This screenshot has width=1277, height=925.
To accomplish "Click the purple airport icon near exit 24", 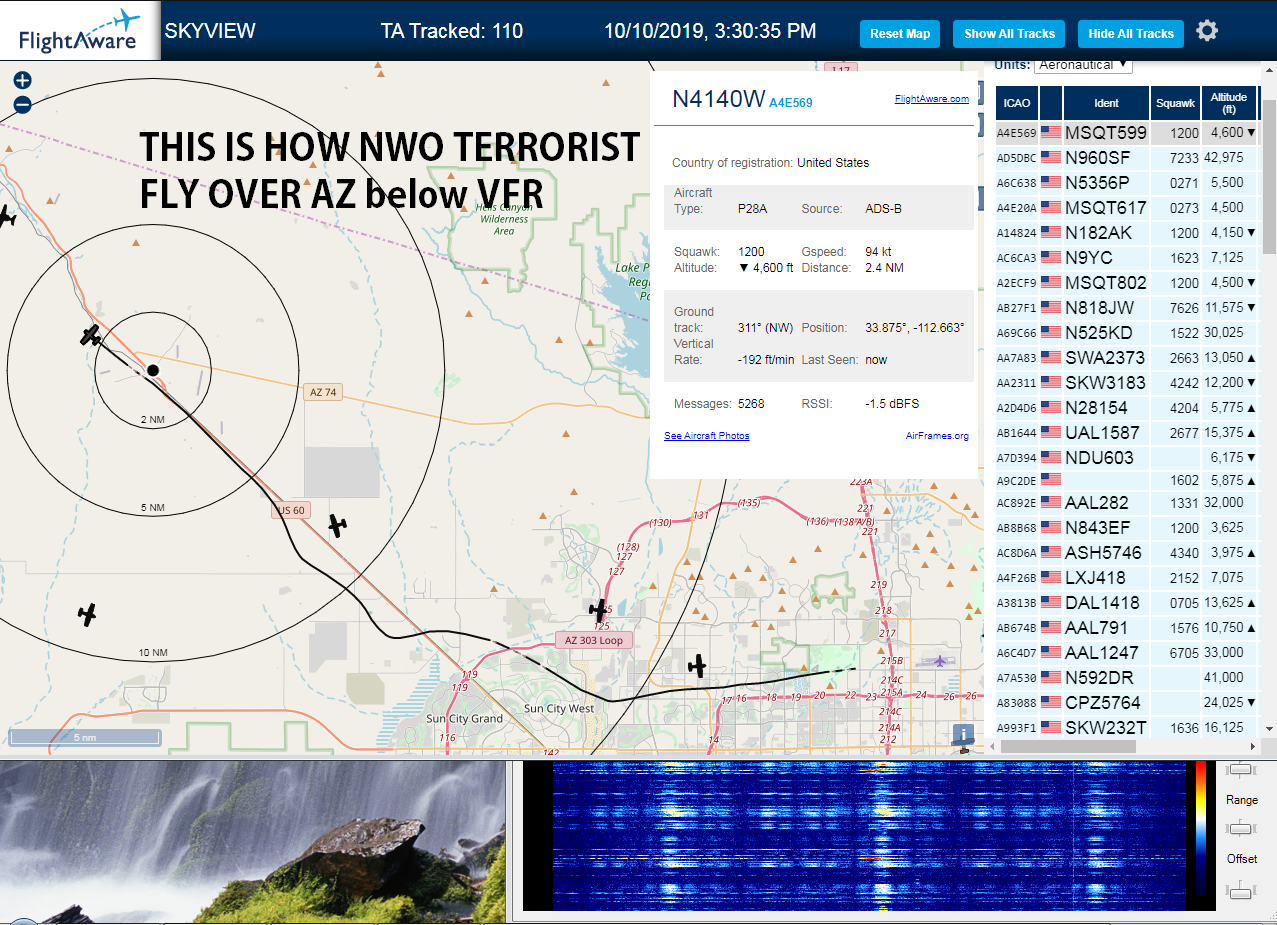I will tap(939, 661).
